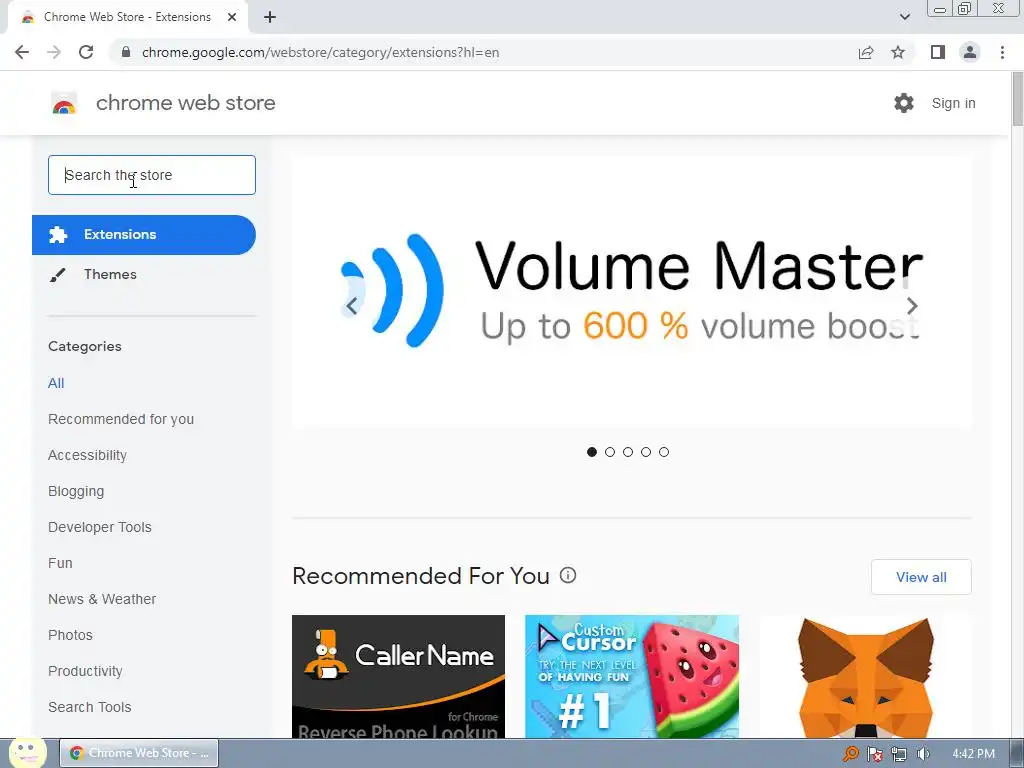1024x768 pixels.
Task: Select fourth carousel dot
Action: (646, 452)
